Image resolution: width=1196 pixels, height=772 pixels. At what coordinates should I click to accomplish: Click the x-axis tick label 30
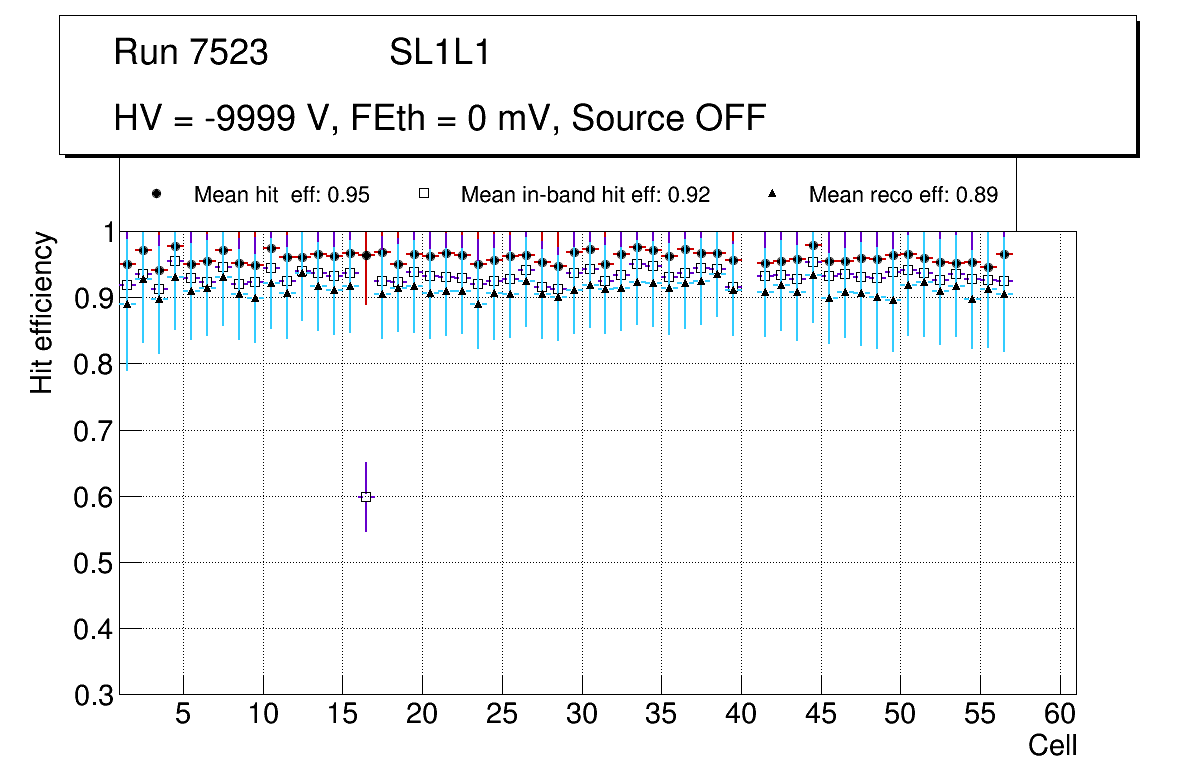[x=582, y=716]
